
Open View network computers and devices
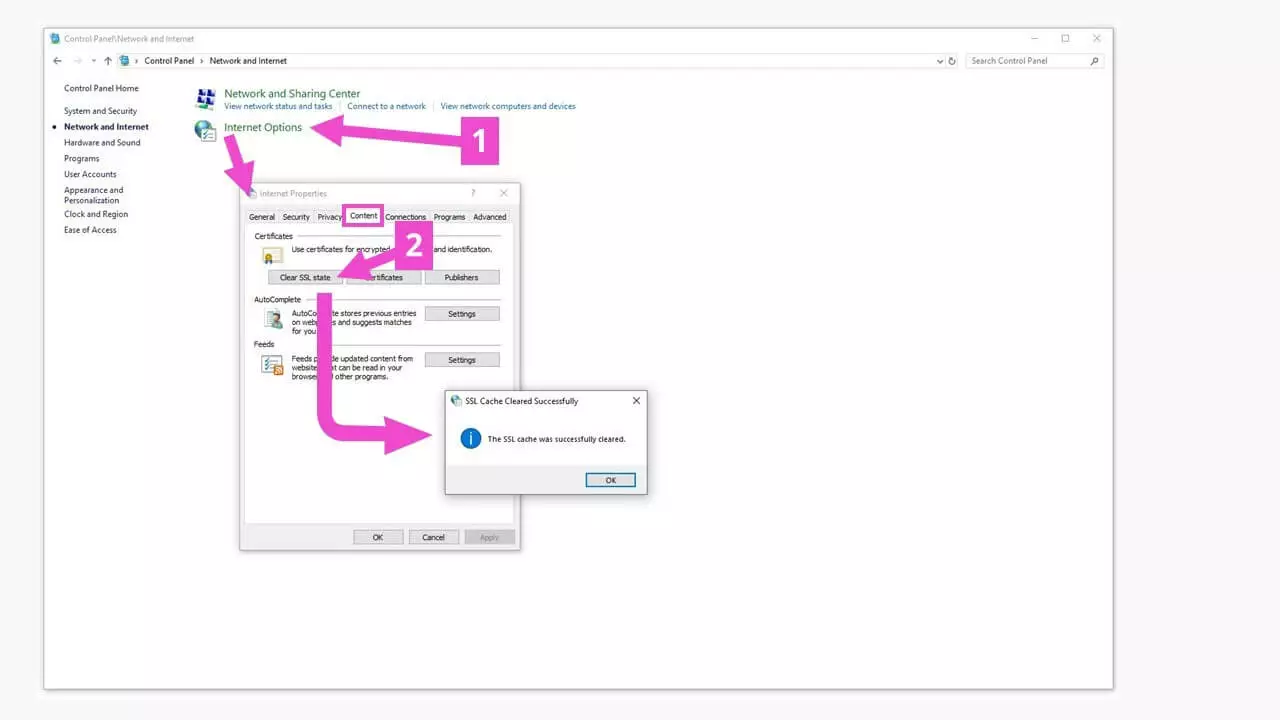pos(508,106)
